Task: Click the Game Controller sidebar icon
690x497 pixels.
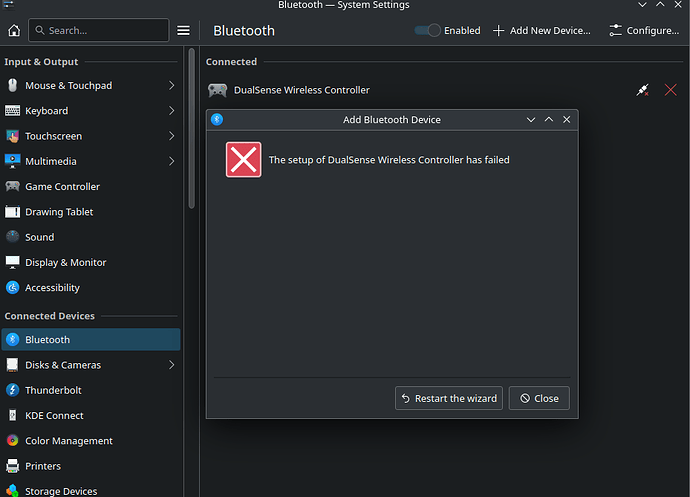Action: click(x=12, y=187)
